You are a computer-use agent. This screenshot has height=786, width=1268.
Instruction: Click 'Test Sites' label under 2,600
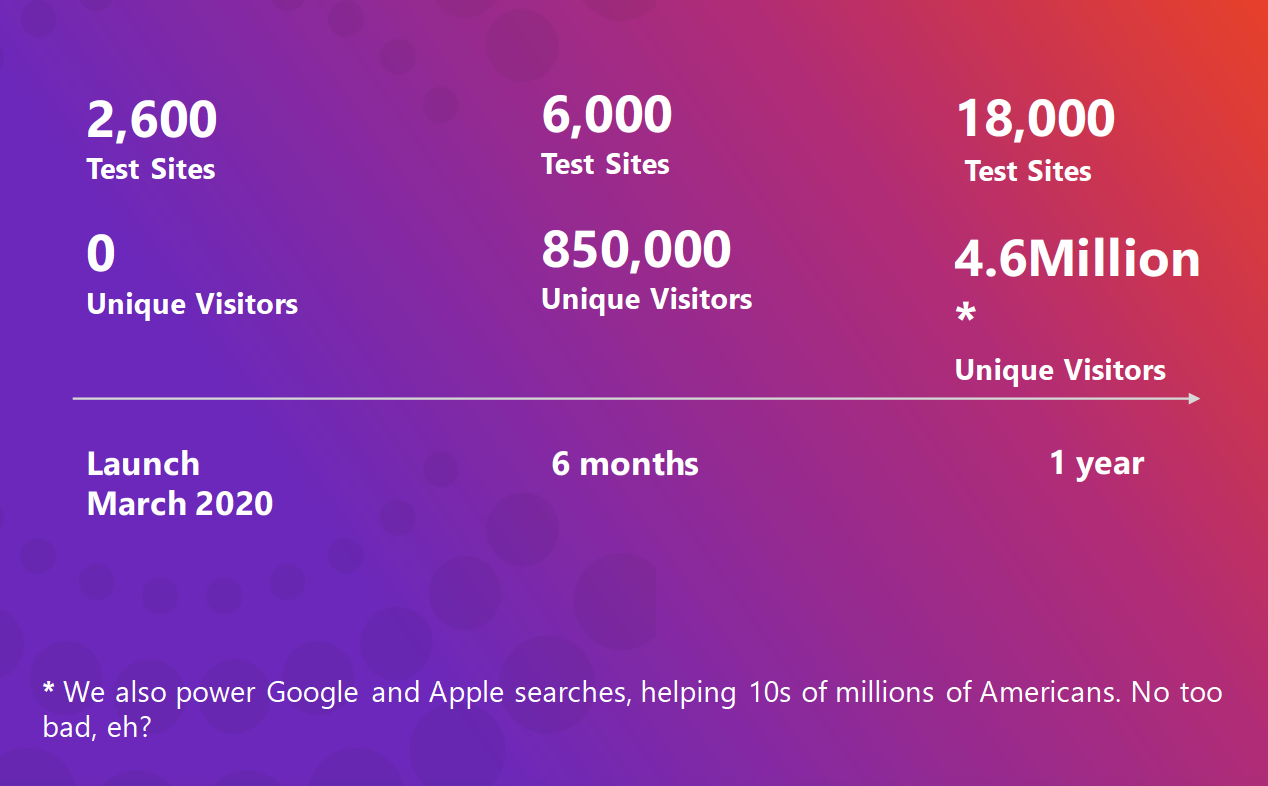[x=151, y=169]
